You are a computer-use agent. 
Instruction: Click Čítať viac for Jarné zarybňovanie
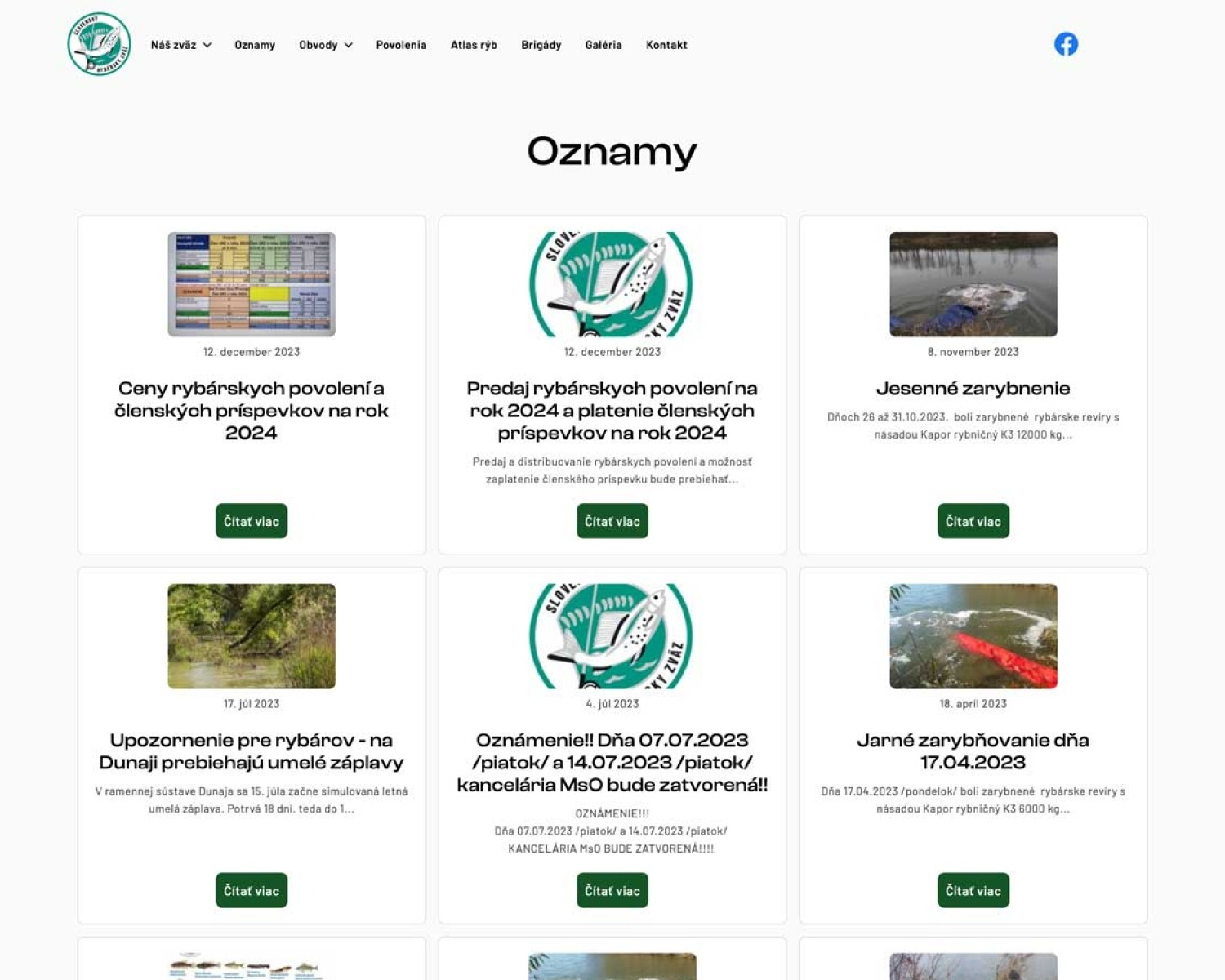tap(973, 890)
